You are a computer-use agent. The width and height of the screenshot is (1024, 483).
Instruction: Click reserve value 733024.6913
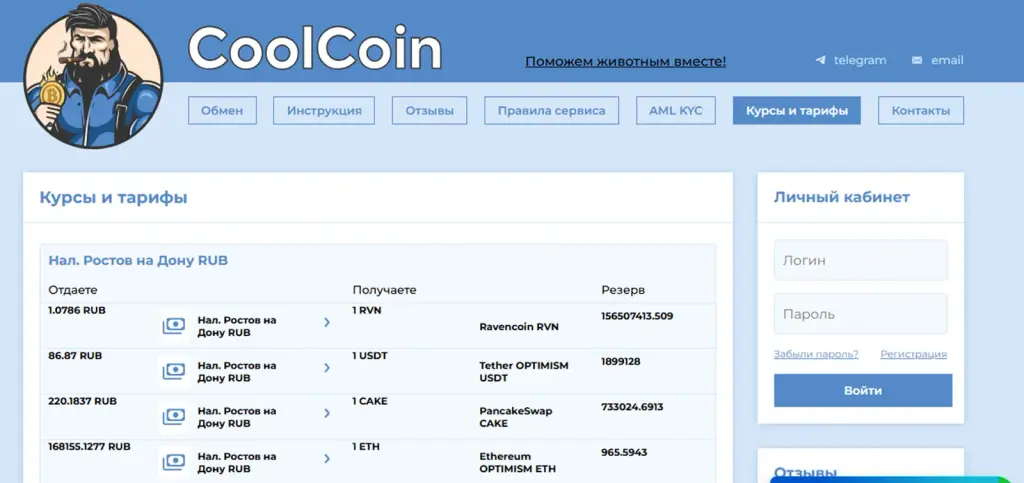[x=632, y=407]
